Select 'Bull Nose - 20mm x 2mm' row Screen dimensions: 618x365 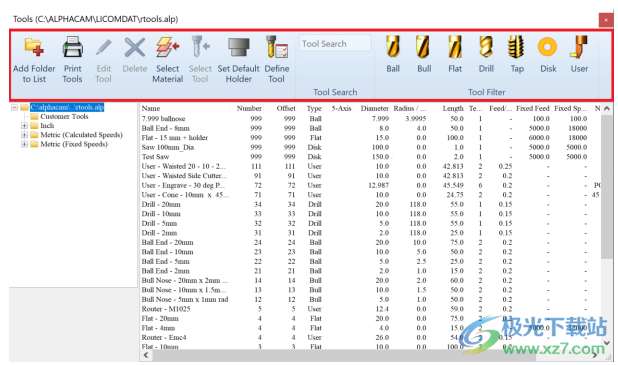370,280
